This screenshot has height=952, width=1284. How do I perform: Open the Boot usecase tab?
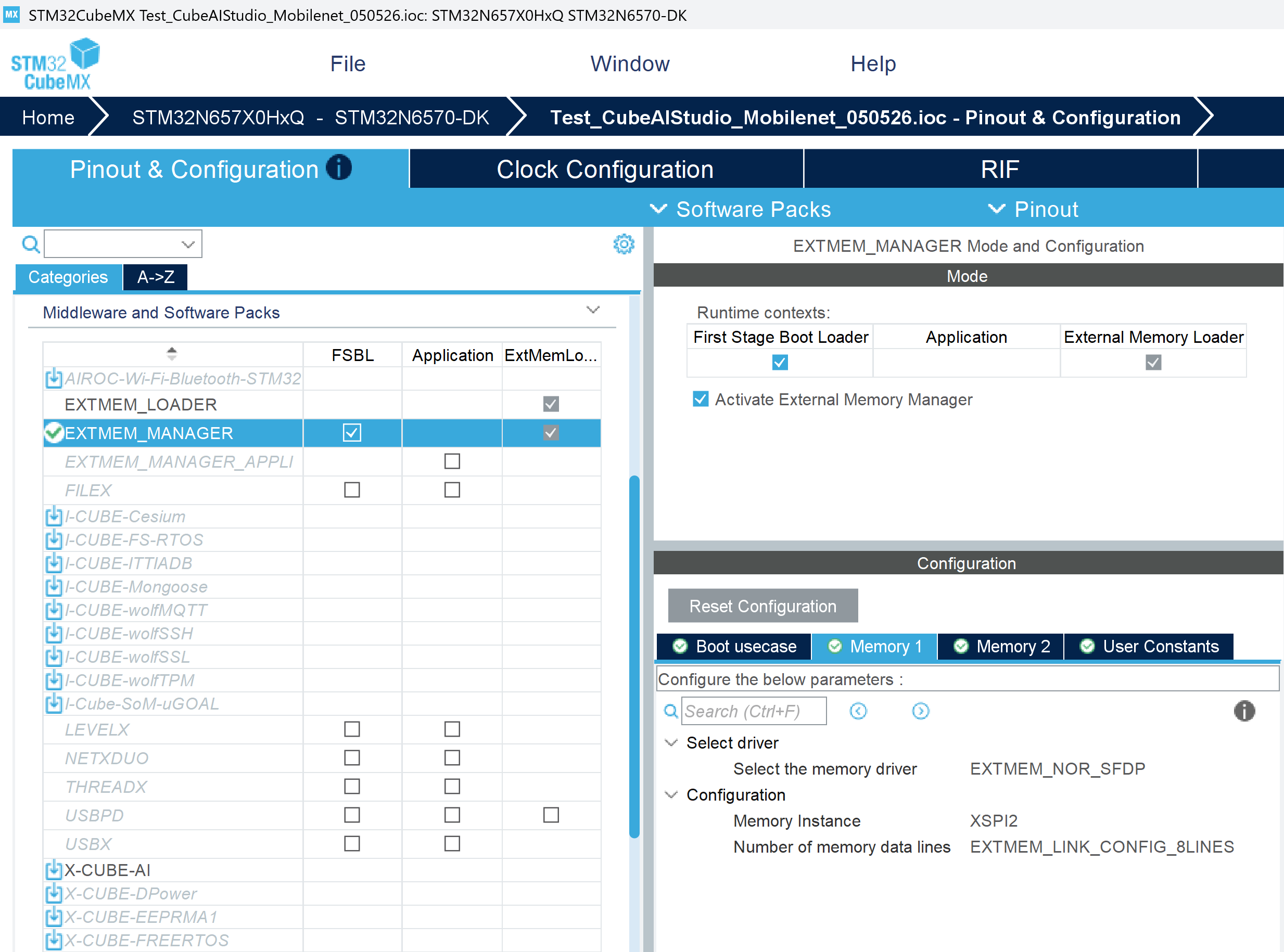click(x=734, y=647)
